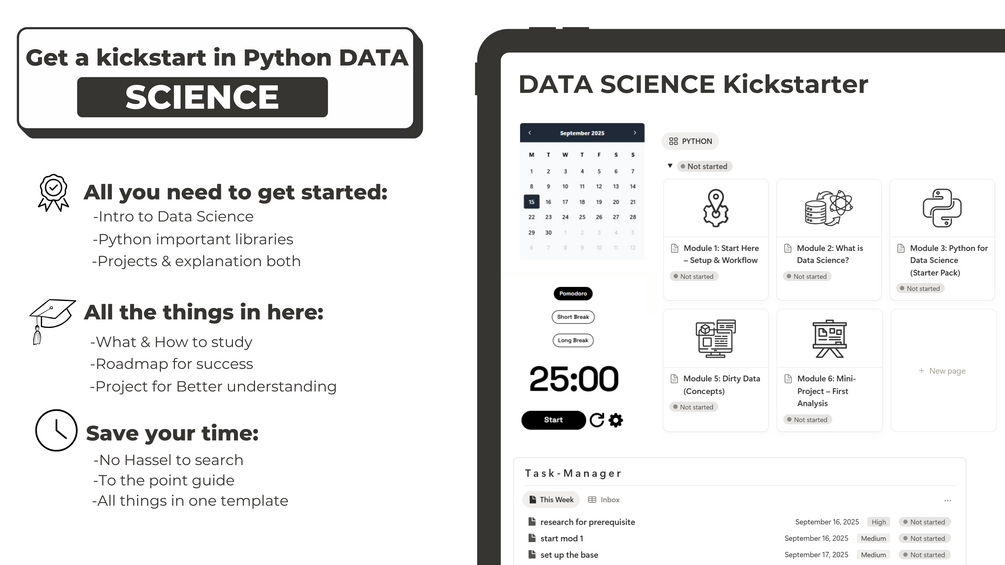Add a New page card
The image size is (1005, 565).
click(942, 371)
